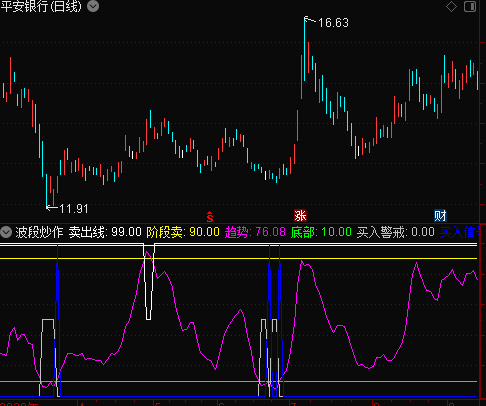The image size is (486, 406).
Task: Click the 11.91 low price annotation
Action: click(x=74, y=209)
